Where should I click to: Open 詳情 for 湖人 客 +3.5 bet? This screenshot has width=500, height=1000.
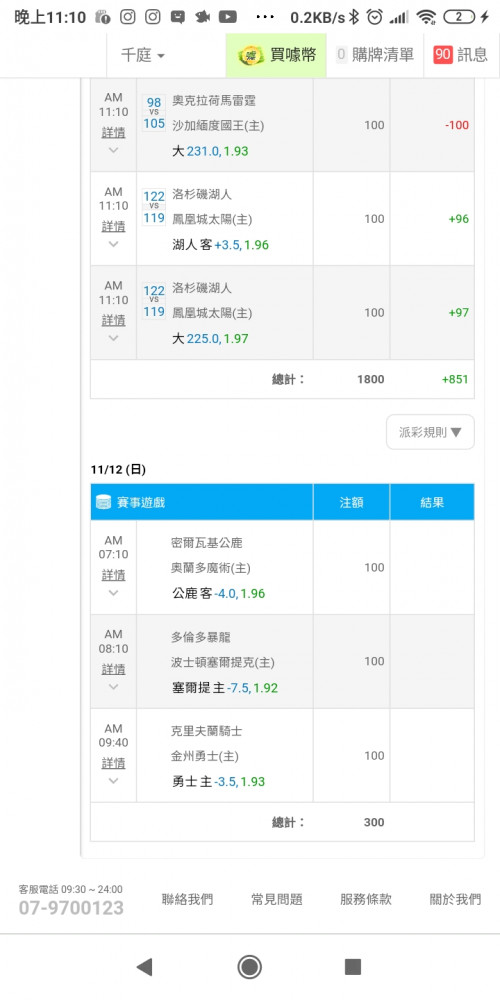[114, 226]
